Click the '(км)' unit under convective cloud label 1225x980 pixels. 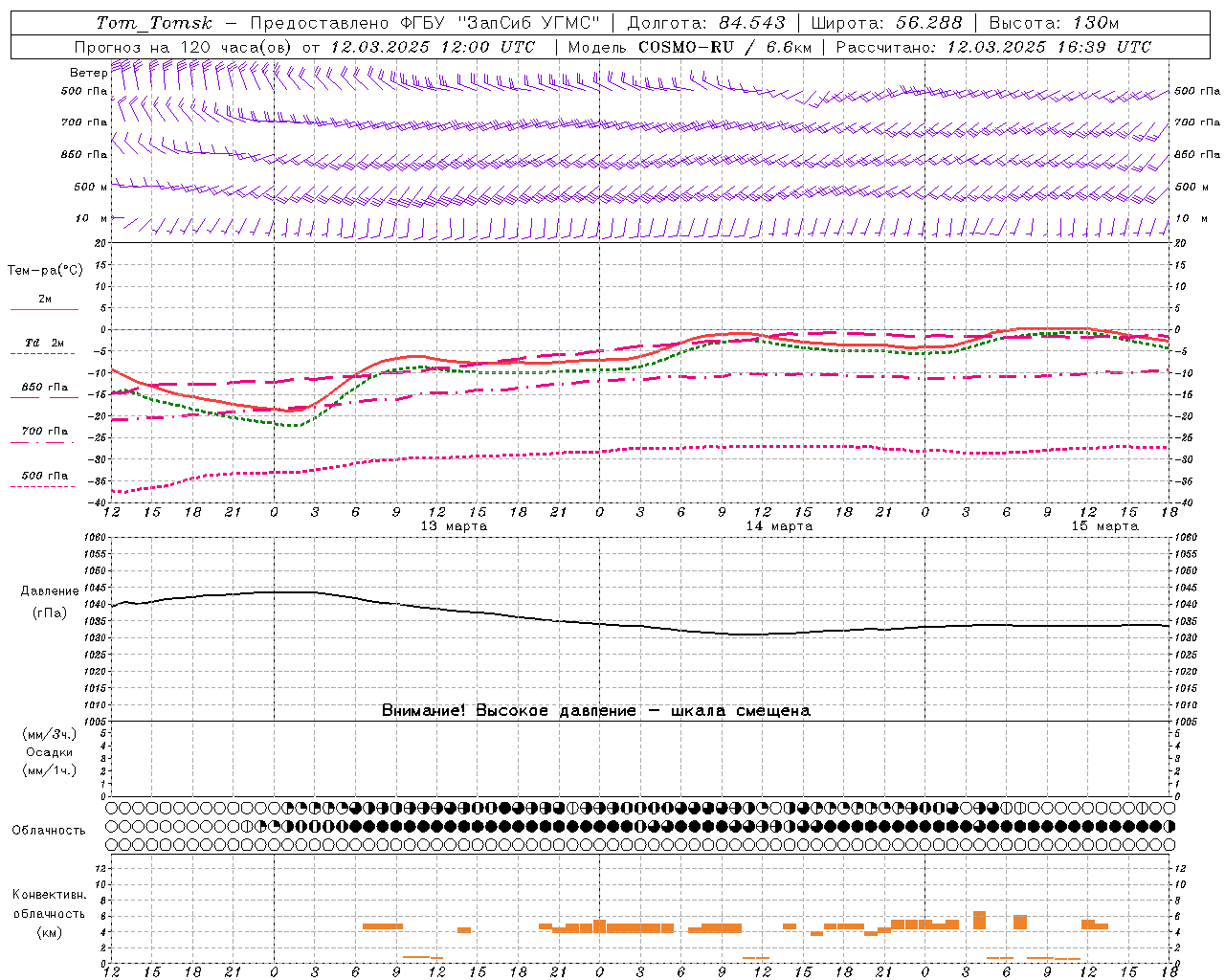click(x=49, y=932)
